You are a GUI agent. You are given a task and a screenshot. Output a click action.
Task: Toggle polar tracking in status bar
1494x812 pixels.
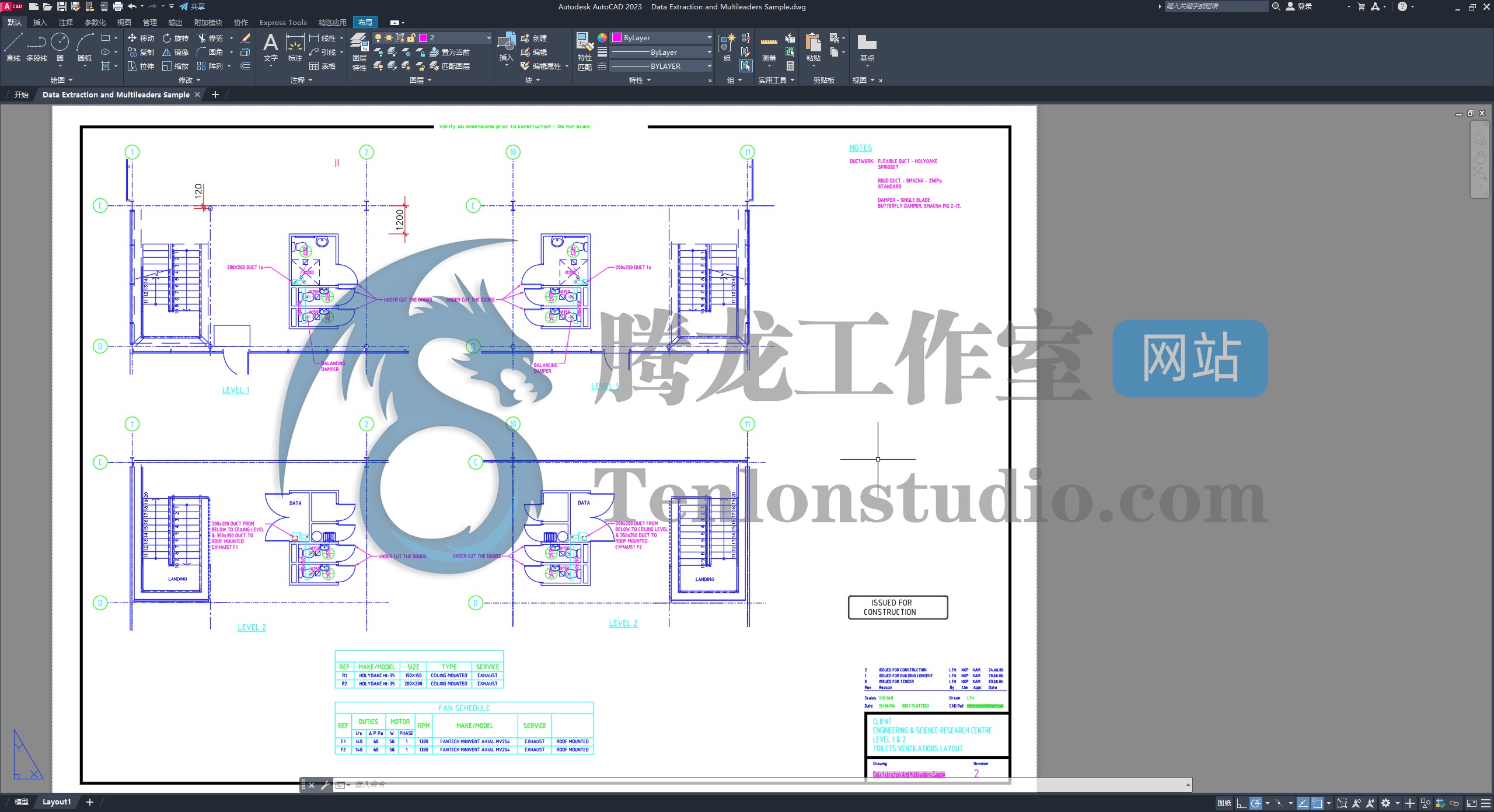(1255, 803)
